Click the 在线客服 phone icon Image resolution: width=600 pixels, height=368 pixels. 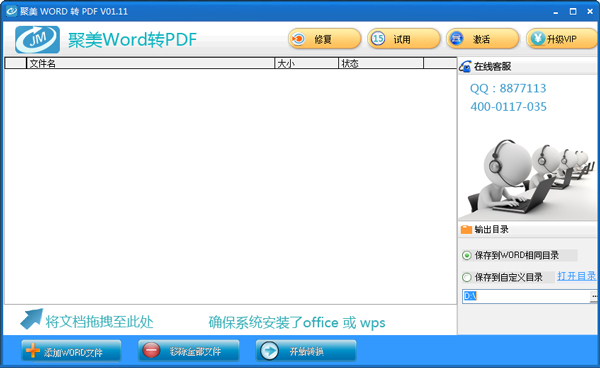point(465,67)
